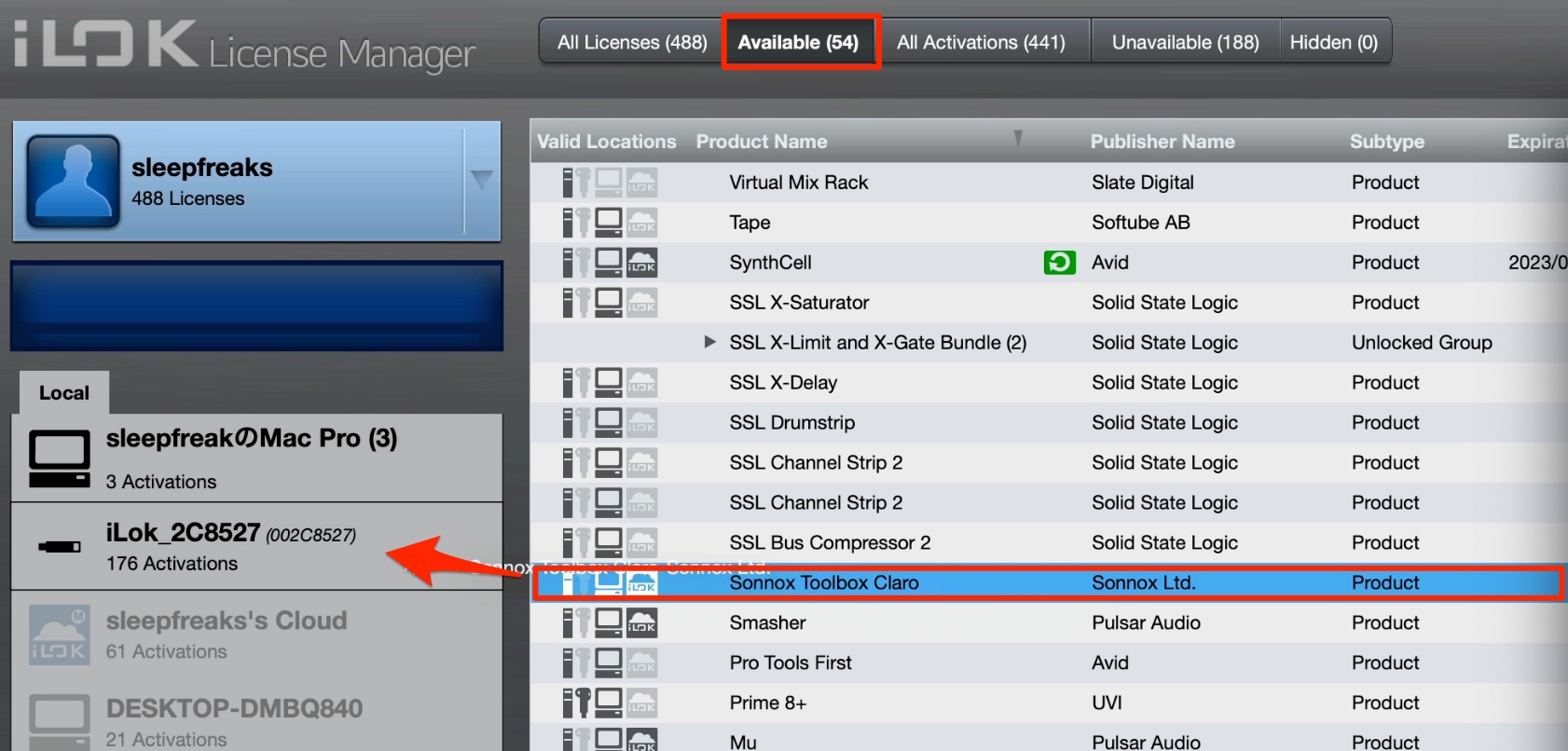The image size is (1568, 751).
Task: Click the sleepfreaks's Cloud iLok cloud icon
Action: (60, 635)
